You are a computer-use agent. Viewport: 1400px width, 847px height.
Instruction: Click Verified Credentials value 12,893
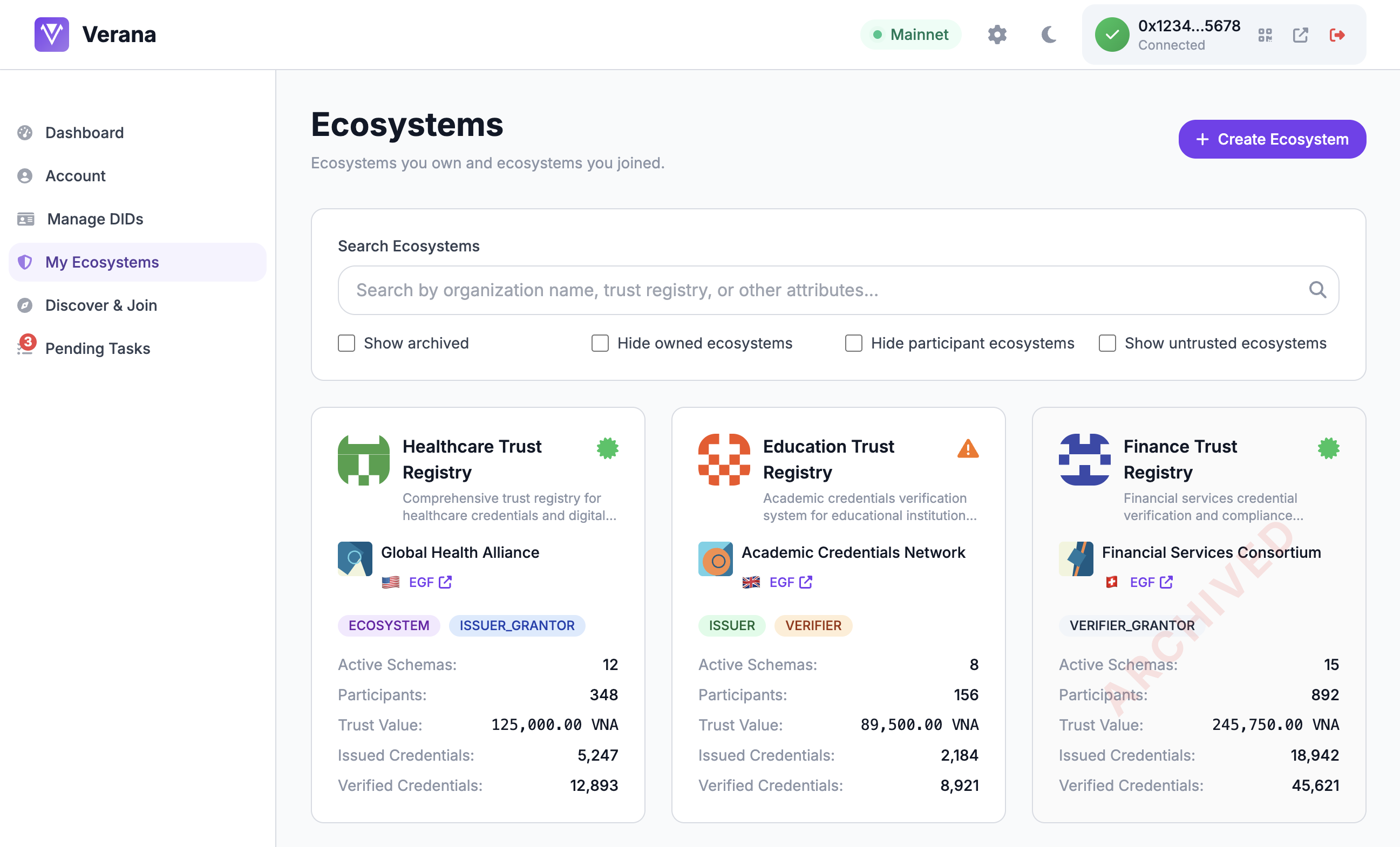tap(594, 785)
